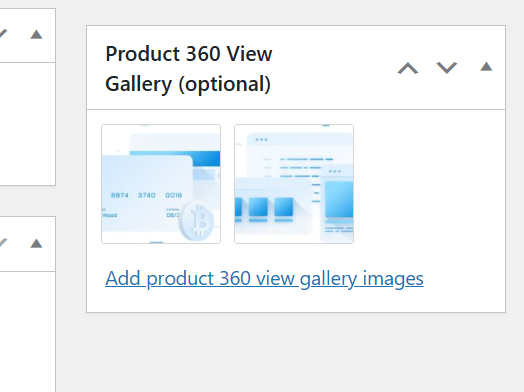Select the credit card gallery thumbnail
Image resolution: width=524 pixels, height=392 pixels.
(161, 184)
